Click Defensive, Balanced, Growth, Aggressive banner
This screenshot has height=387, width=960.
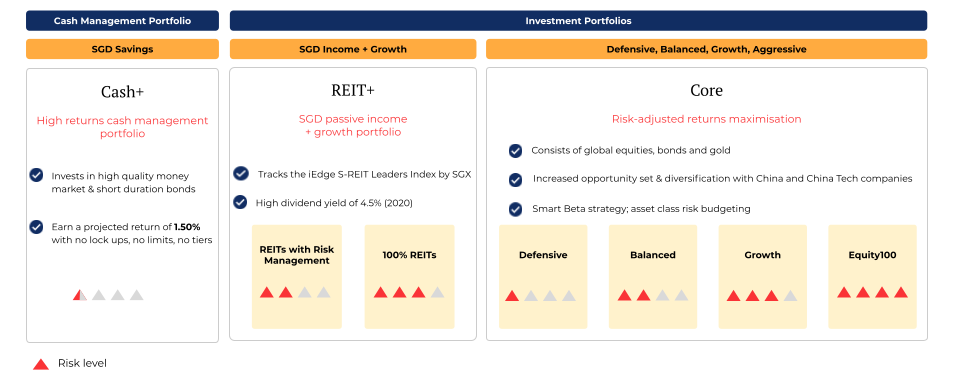pyautogui.click(x=707, y=49)
